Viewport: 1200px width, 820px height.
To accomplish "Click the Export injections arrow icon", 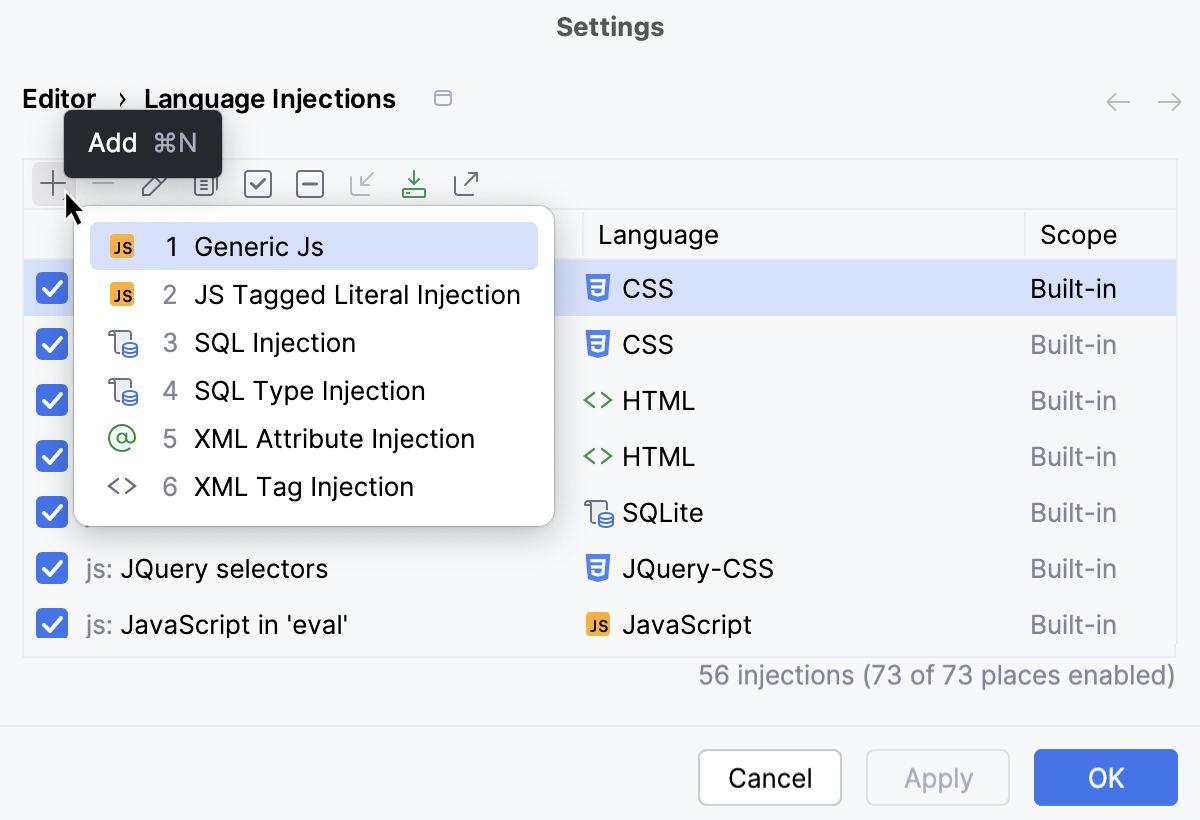I will [x=466, y=184].
